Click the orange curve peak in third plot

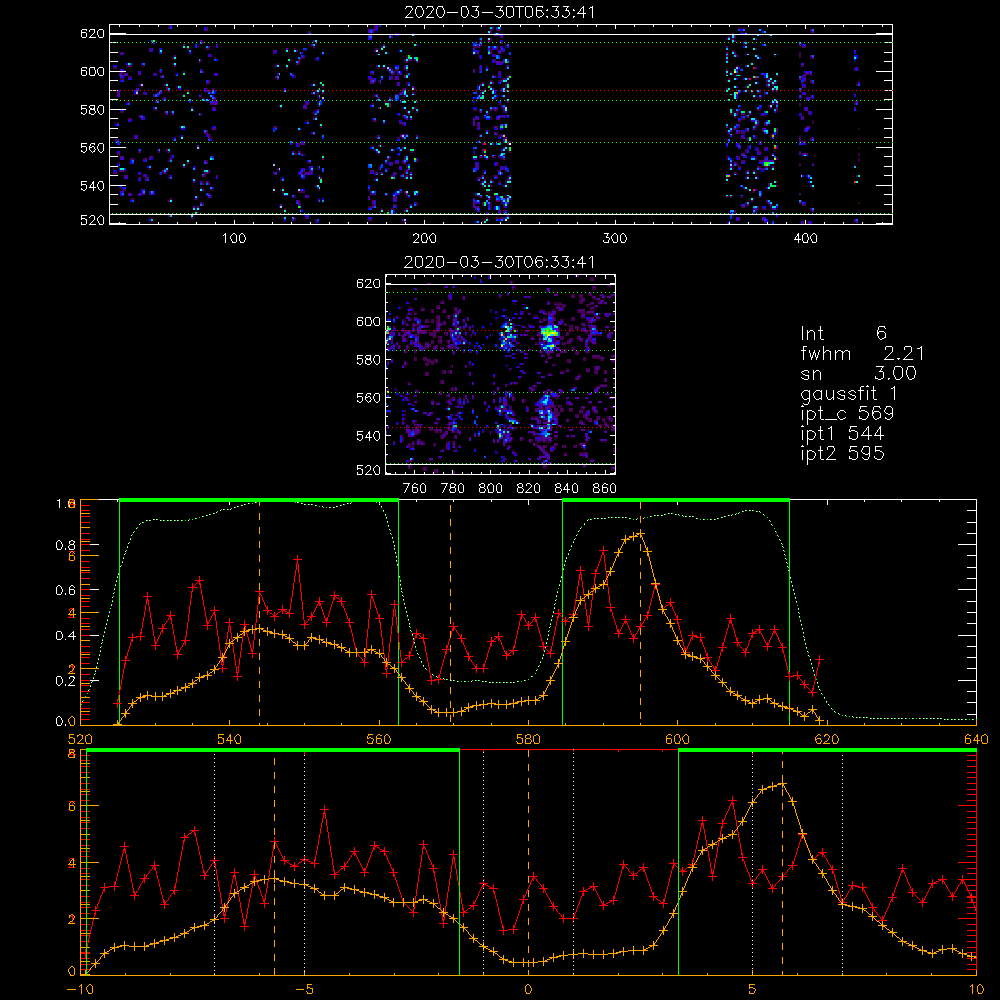[x=640, y=533]
